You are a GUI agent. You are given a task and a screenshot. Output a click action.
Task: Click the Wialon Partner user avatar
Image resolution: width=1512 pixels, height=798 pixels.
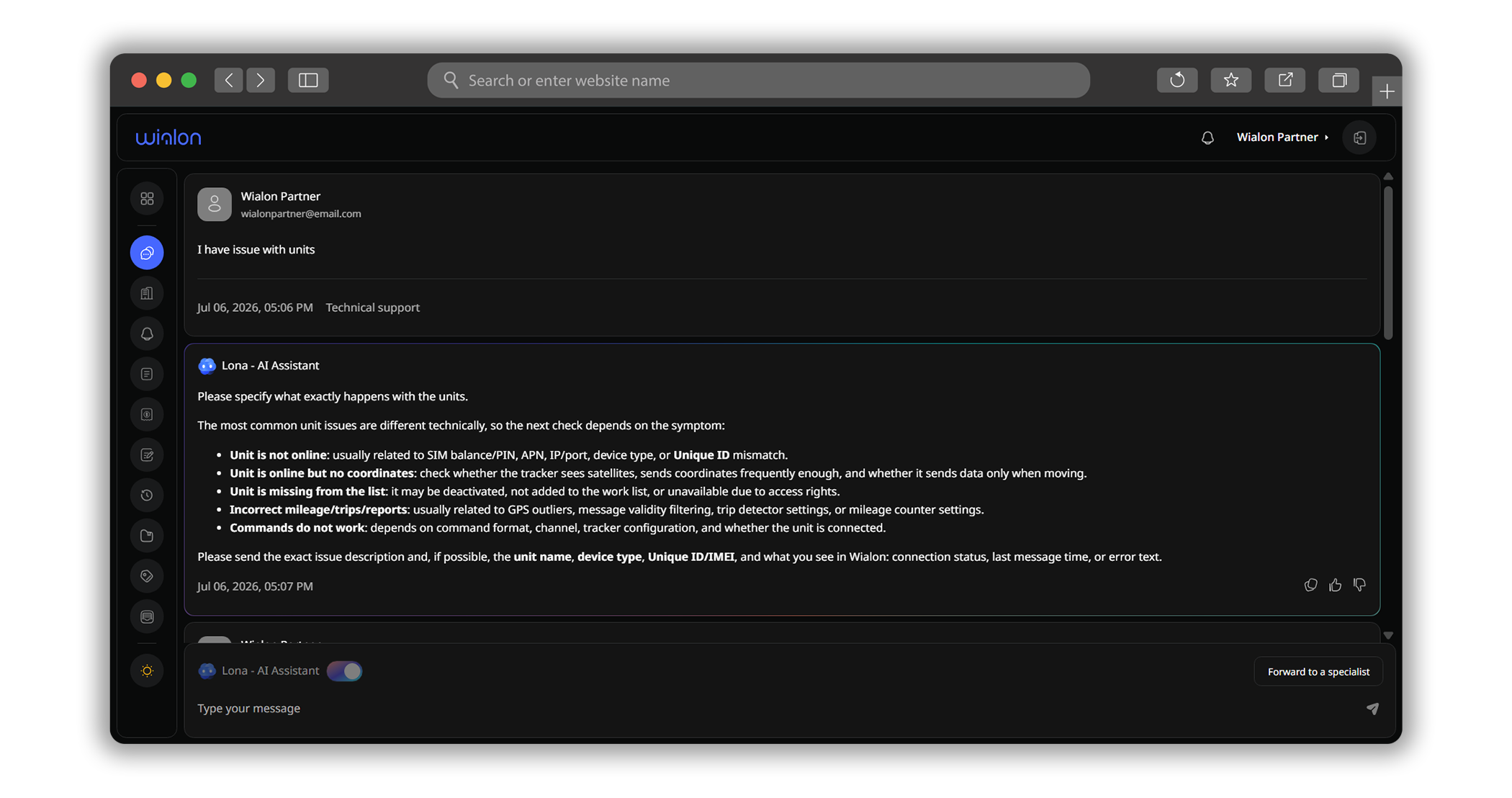pos(215,205)
